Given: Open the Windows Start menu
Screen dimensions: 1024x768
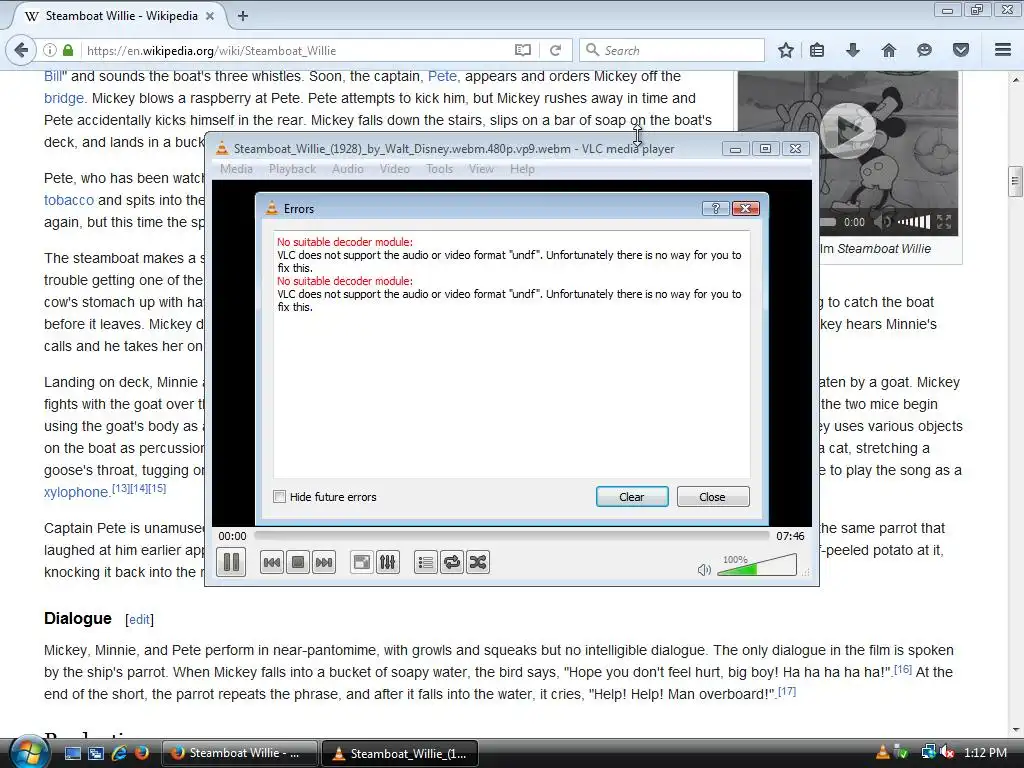Looking at the screenshot, I should [x=27, y=752].
